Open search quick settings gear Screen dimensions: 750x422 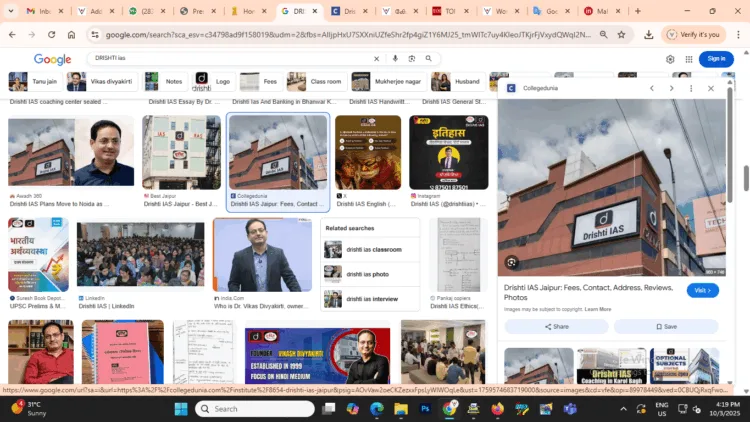click(x=670, y=59)
